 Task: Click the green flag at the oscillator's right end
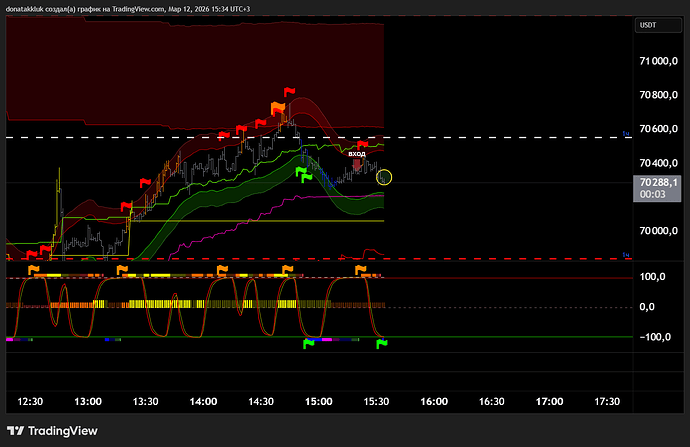[381, 344]
